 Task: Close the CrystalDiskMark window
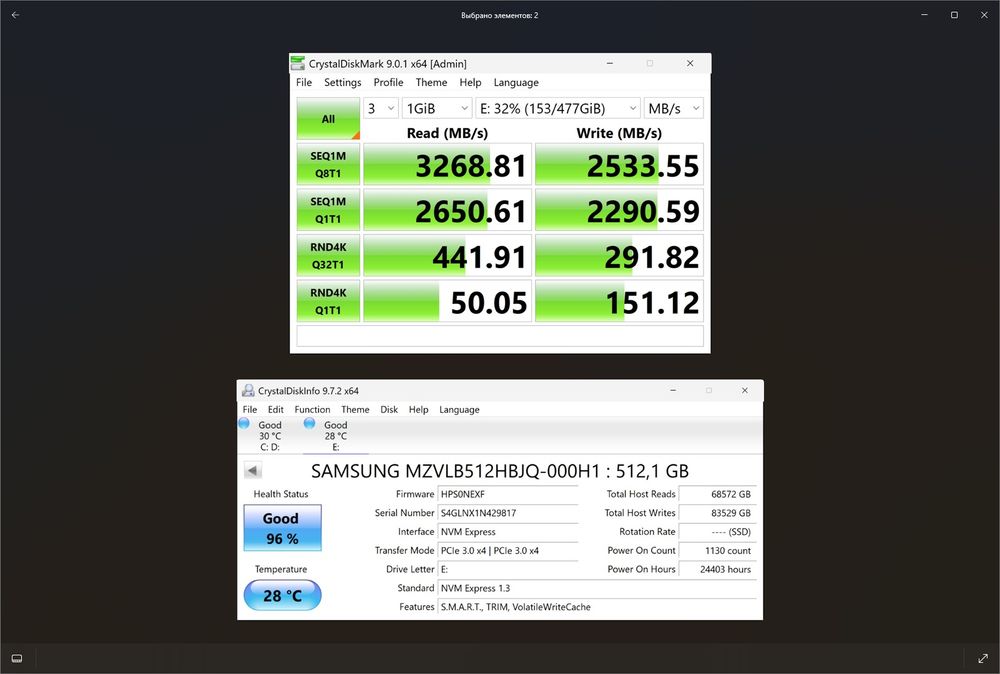pos(690,63)
